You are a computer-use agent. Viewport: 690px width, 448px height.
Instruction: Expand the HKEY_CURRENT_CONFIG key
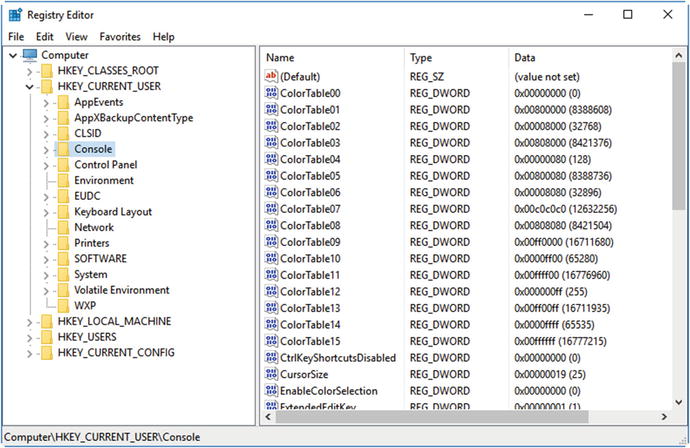tap(29, 353)
